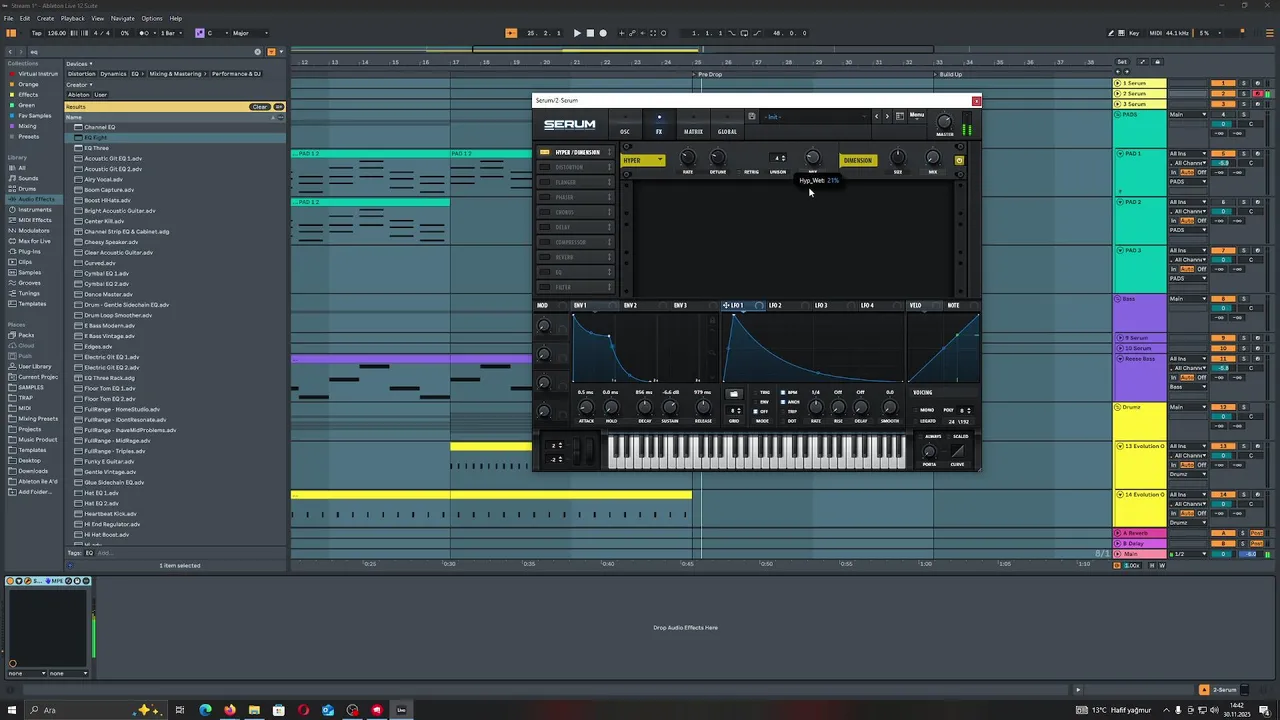Select Drums in library sidebar
1280x720 pixels.
(27, 188)
